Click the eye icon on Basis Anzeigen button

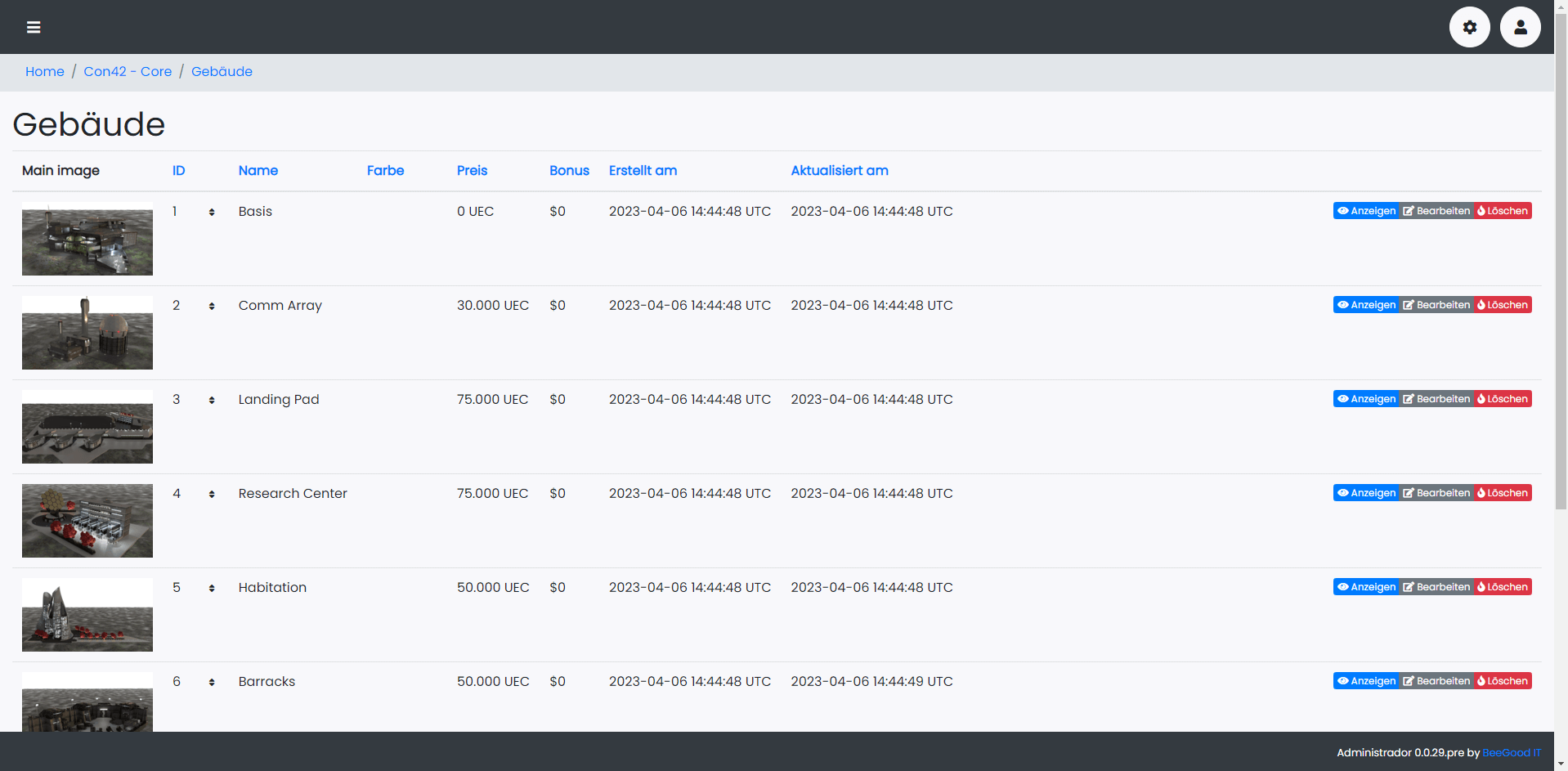(1343, 210)
